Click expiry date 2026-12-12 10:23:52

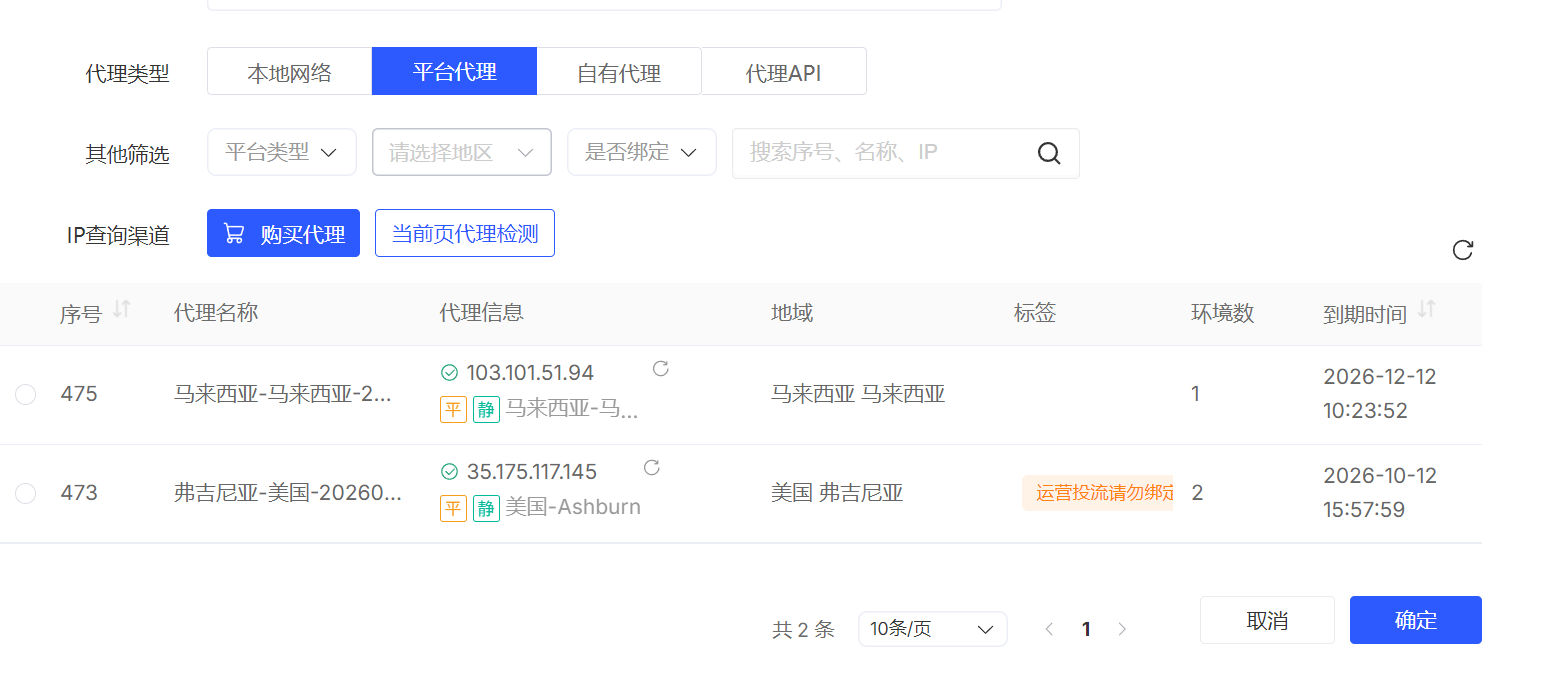point(1379,394)
